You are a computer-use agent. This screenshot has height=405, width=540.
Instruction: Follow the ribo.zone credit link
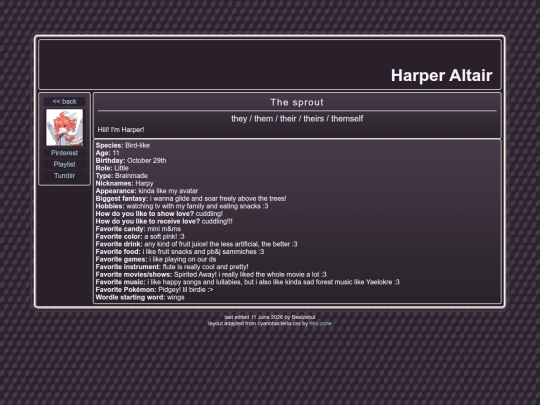[320, 324]
